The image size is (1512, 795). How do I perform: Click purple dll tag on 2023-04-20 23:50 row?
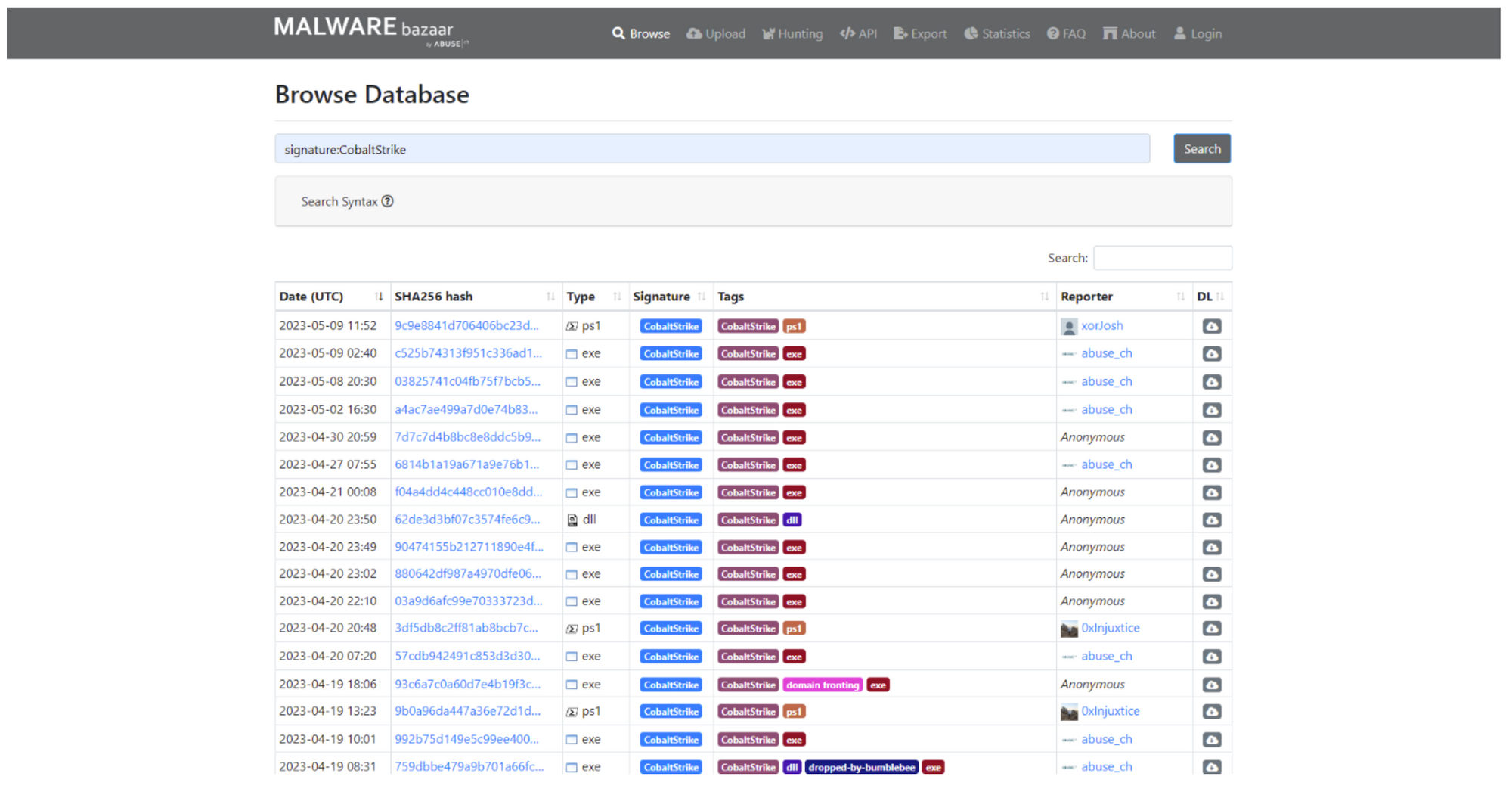tap(792, 520)
